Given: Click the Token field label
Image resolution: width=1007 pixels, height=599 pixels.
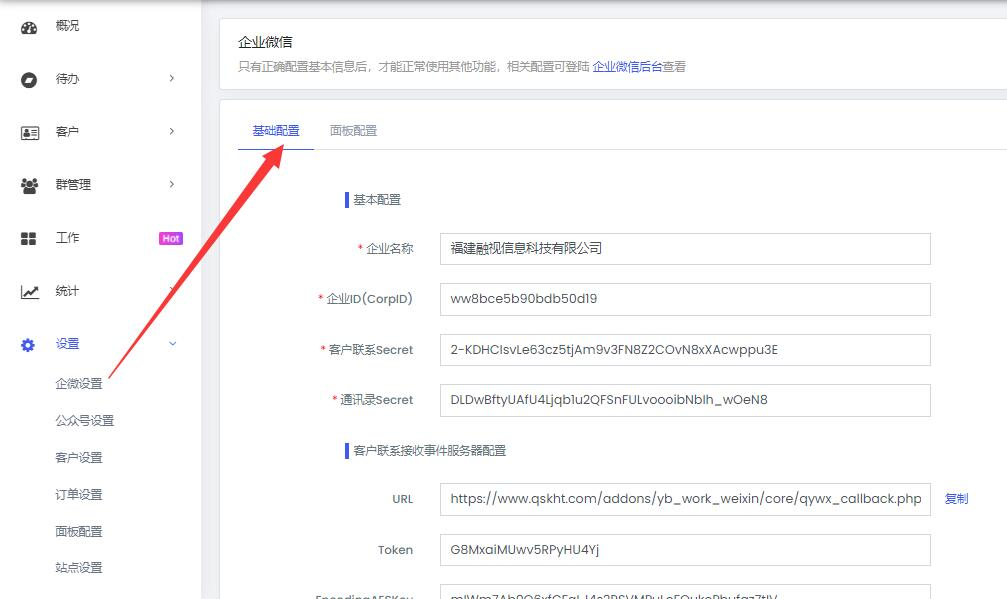Looking at the screenshot, I should coord(395,550).
